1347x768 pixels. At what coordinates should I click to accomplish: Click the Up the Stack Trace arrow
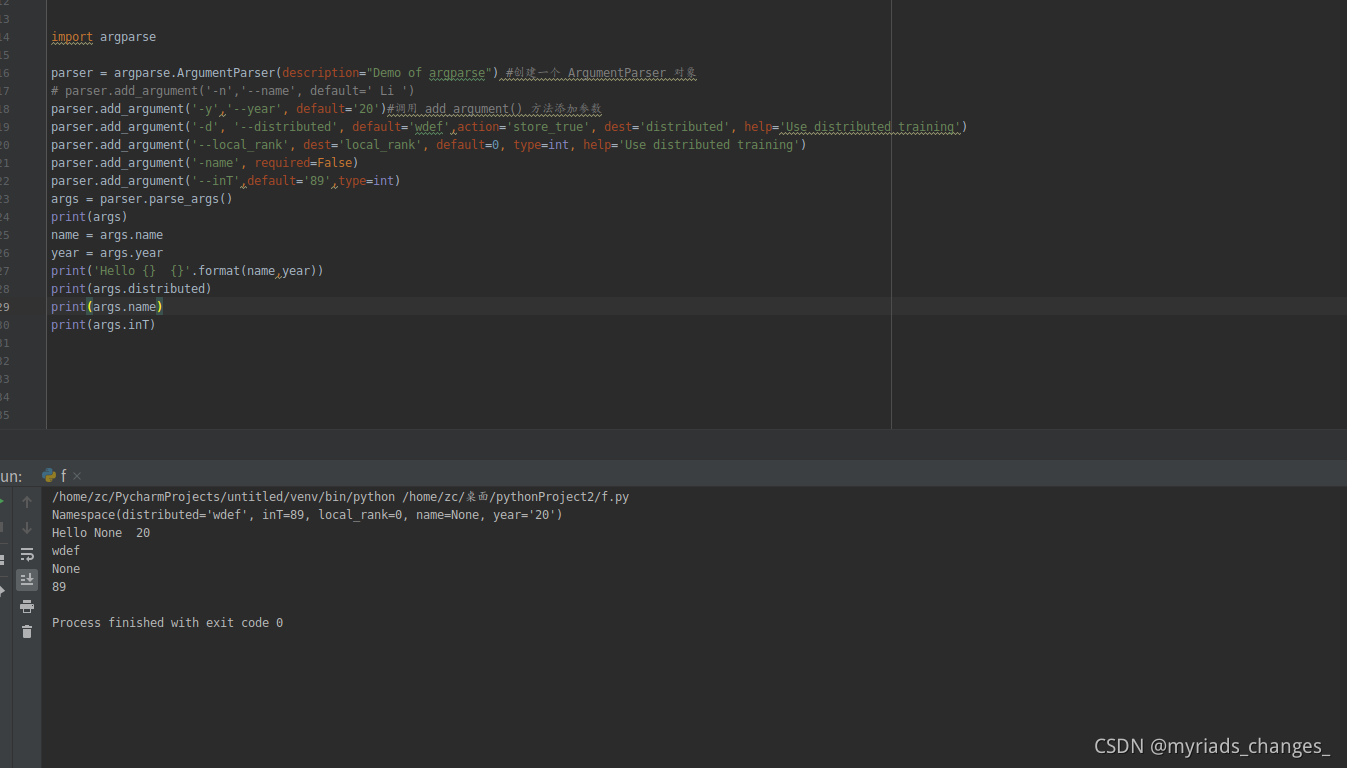click(x=27, y=502)
